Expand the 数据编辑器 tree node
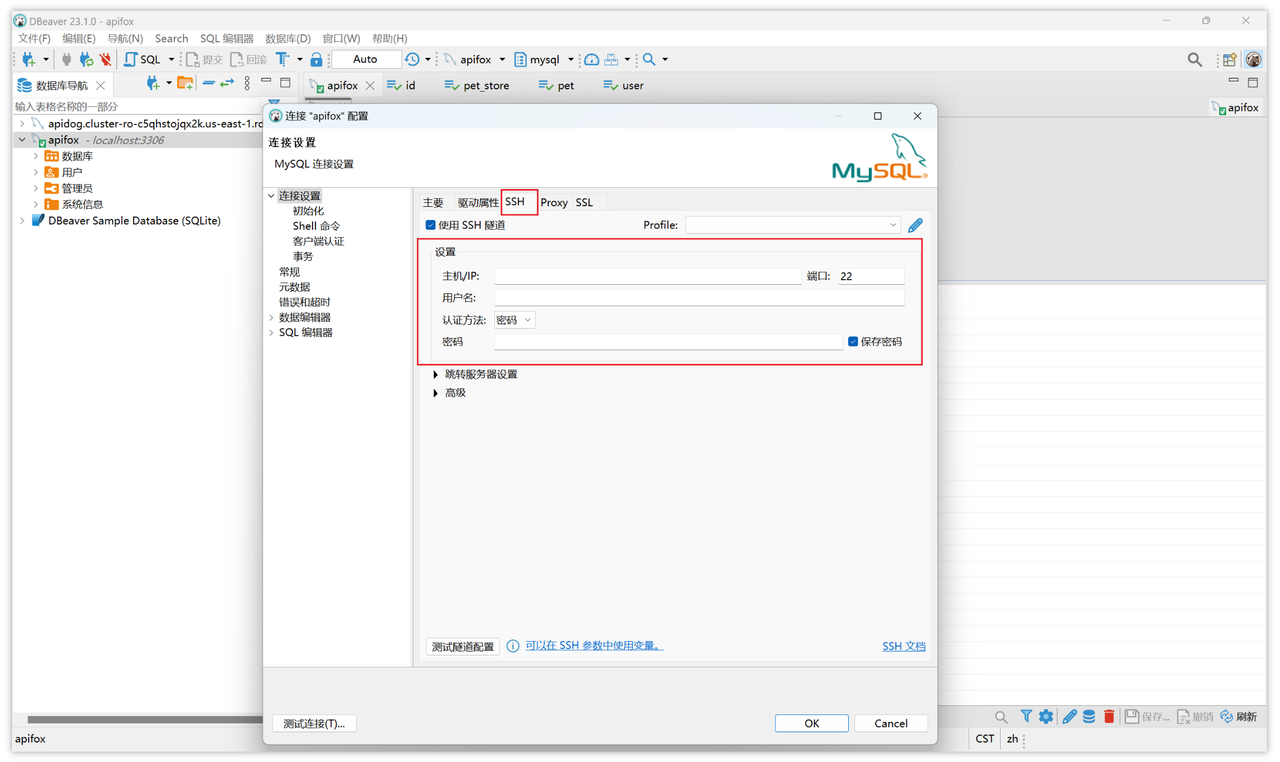This screenshot has height=762, width=1280. pos(271,317)
